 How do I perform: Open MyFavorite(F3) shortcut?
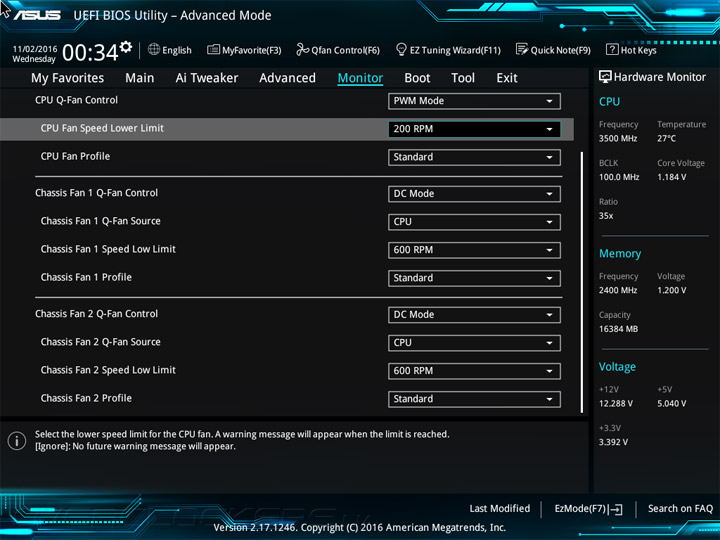point(244,50)
